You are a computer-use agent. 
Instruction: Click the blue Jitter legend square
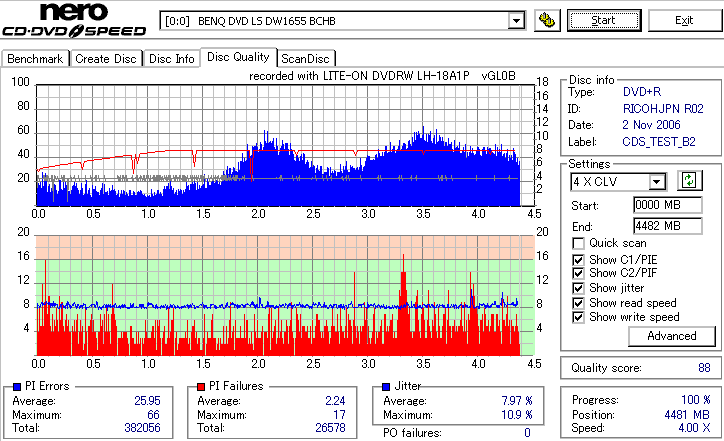pos(386,387)
